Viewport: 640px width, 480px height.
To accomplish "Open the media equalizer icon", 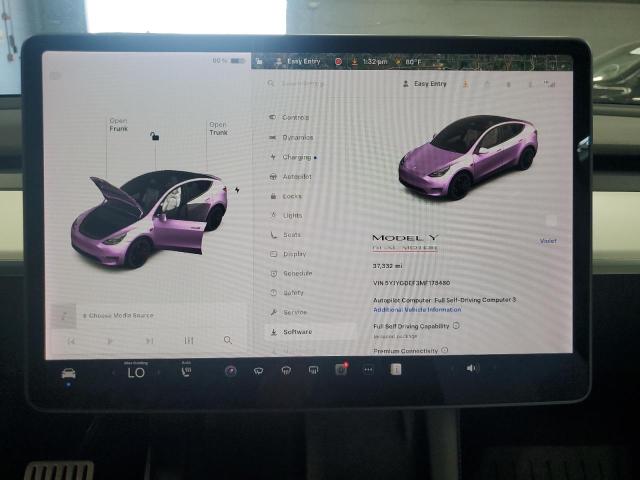I will coord(188,340).
